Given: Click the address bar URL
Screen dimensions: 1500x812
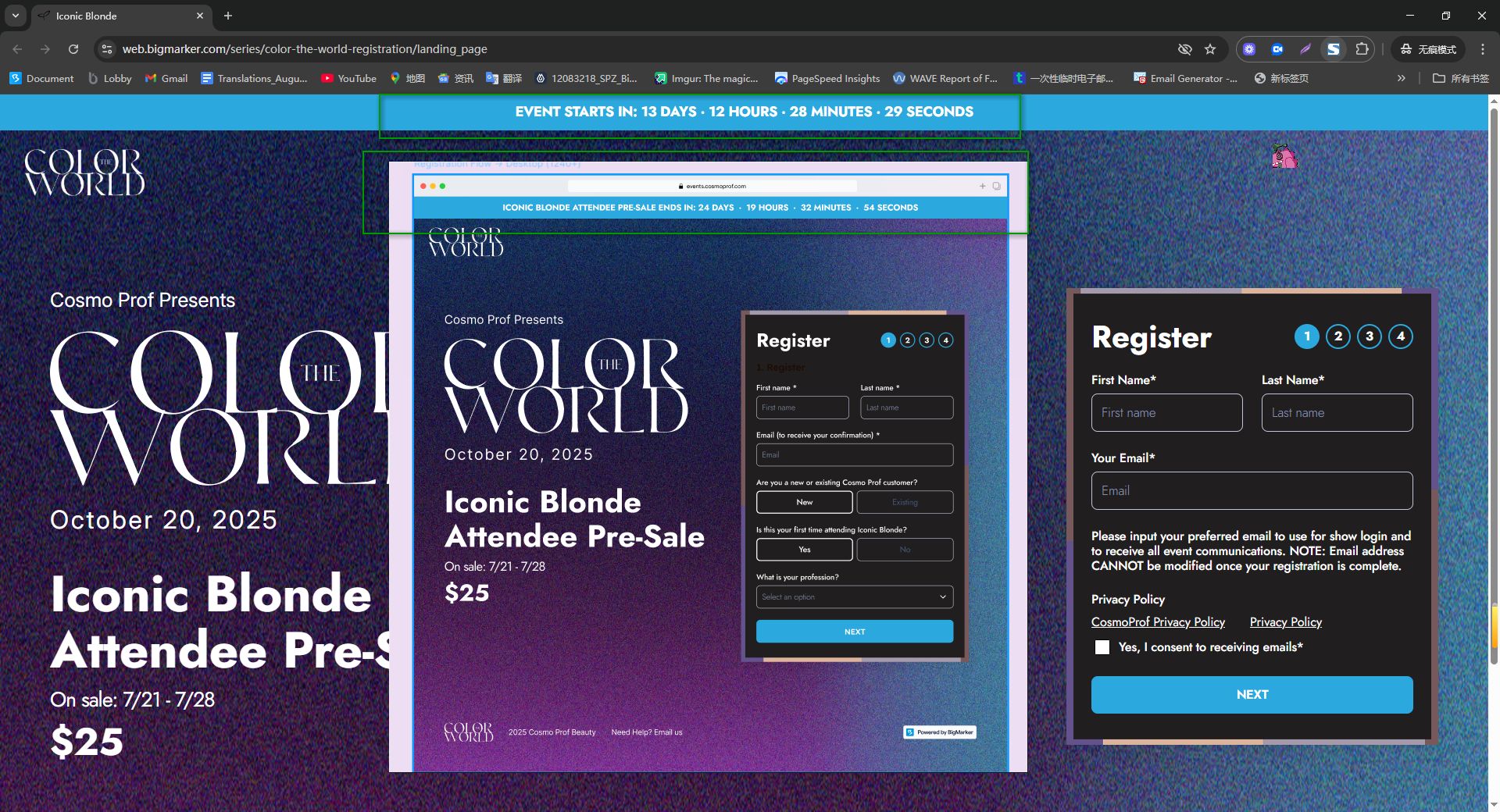Looking at the screenshot, I should (305, 49).
